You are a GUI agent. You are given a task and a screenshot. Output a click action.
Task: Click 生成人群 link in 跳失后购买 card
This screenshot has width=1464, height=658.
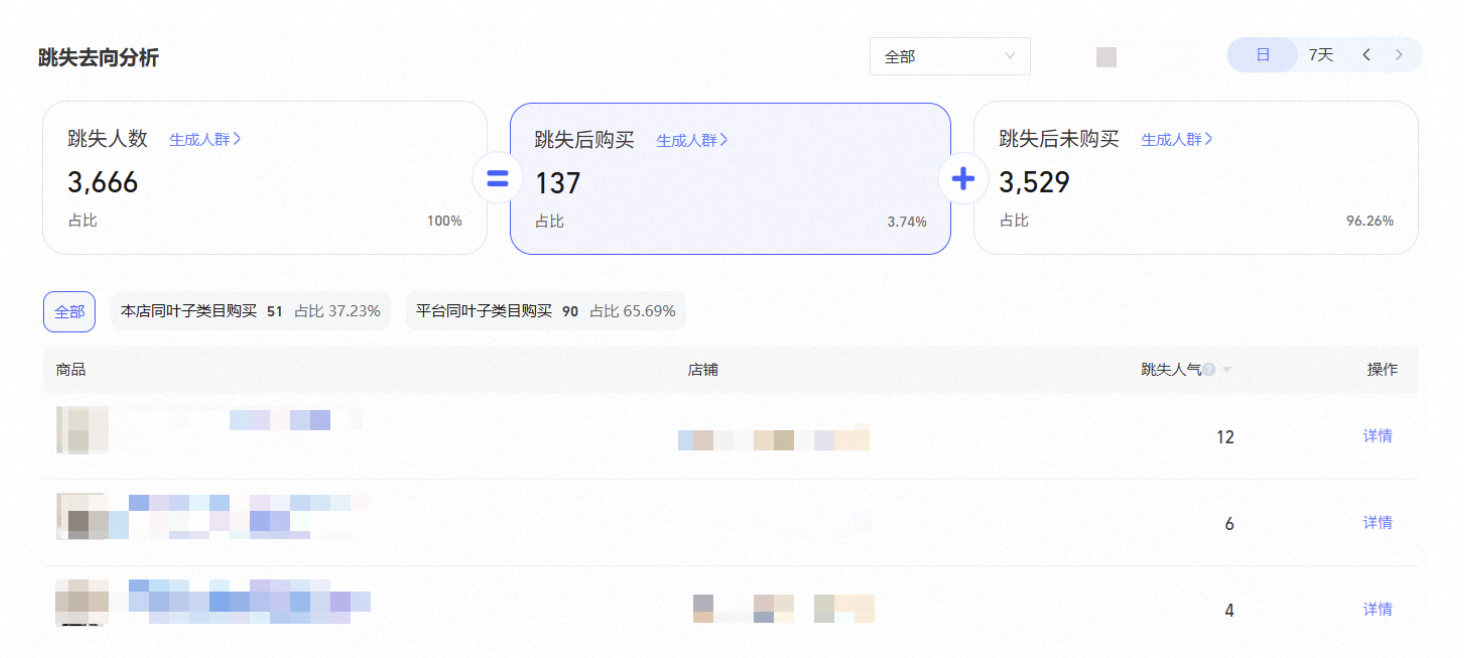692,141
